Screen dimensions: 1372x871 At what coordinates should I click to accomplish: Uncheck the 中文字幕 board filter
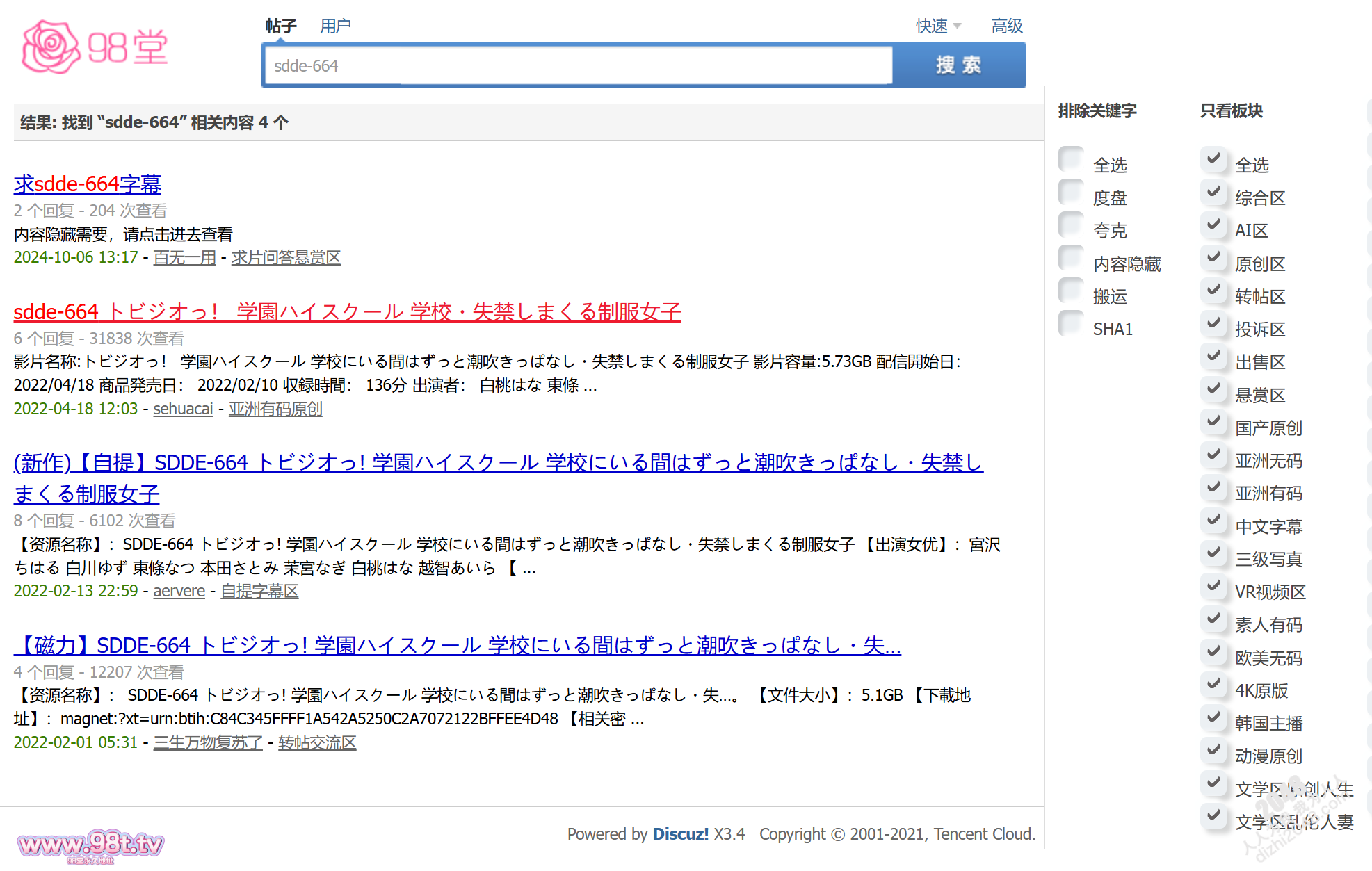tap(1213, 521)
